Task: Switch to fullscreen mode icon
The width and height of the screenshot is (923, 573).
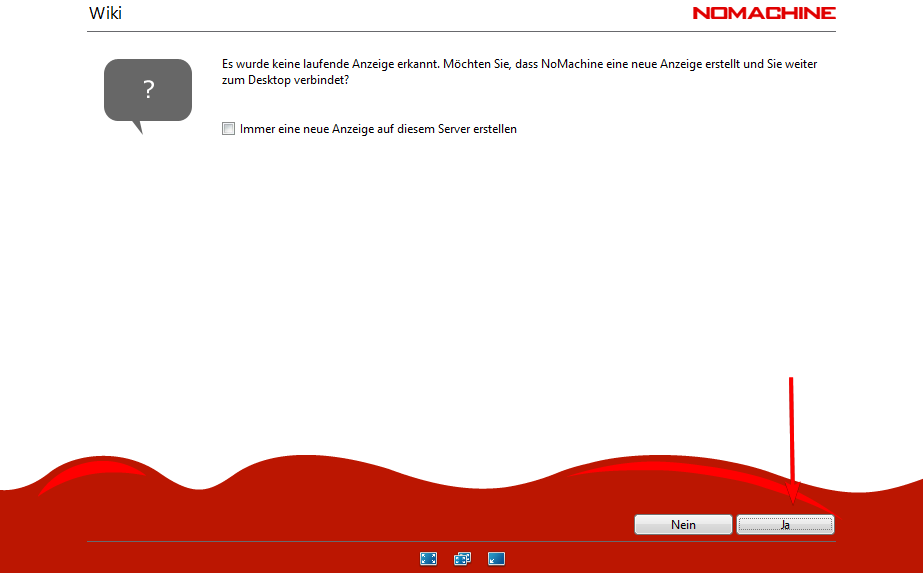Action: 428,559
